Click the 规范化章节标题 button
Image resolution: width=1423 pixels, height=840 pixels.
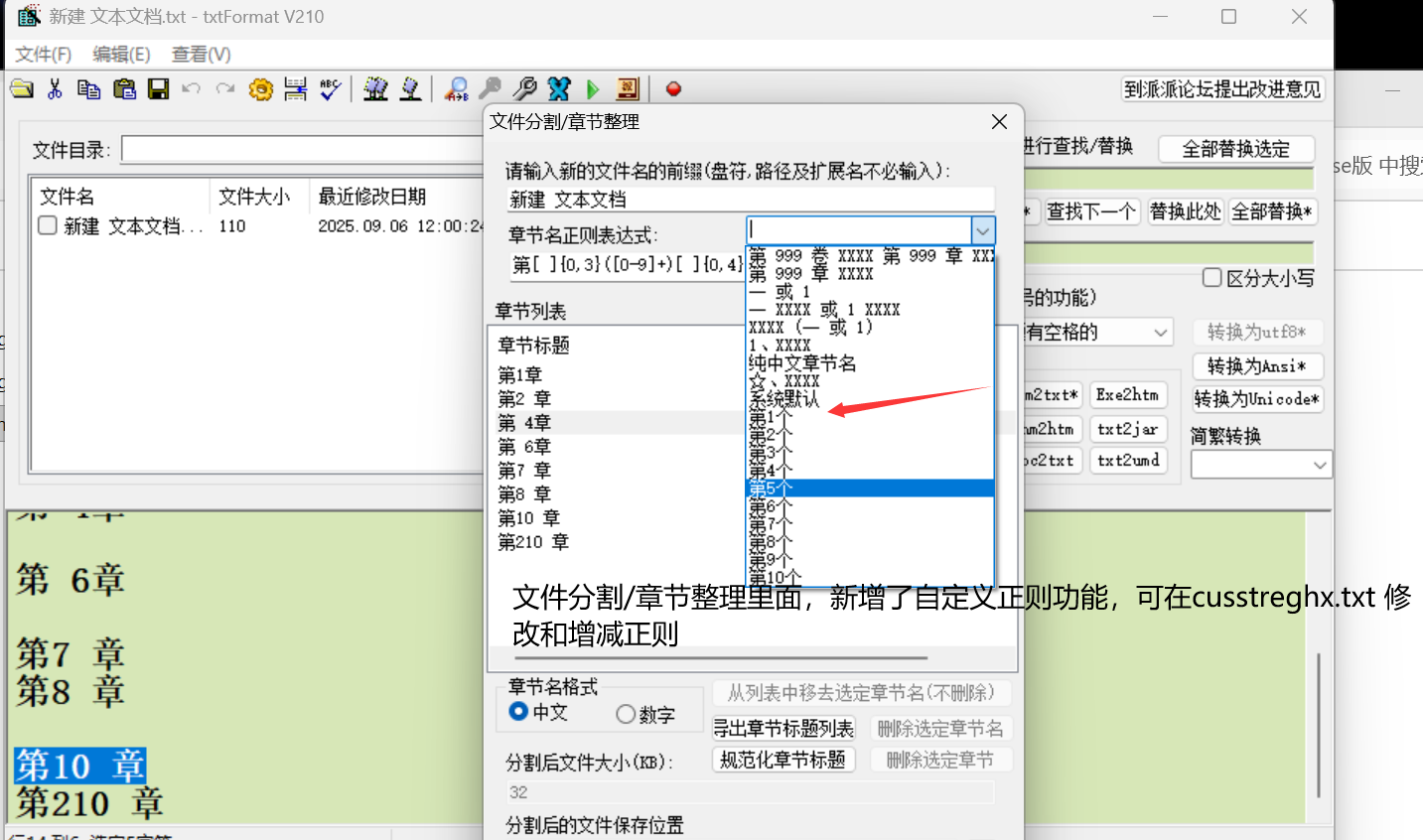tap(783, 760)
